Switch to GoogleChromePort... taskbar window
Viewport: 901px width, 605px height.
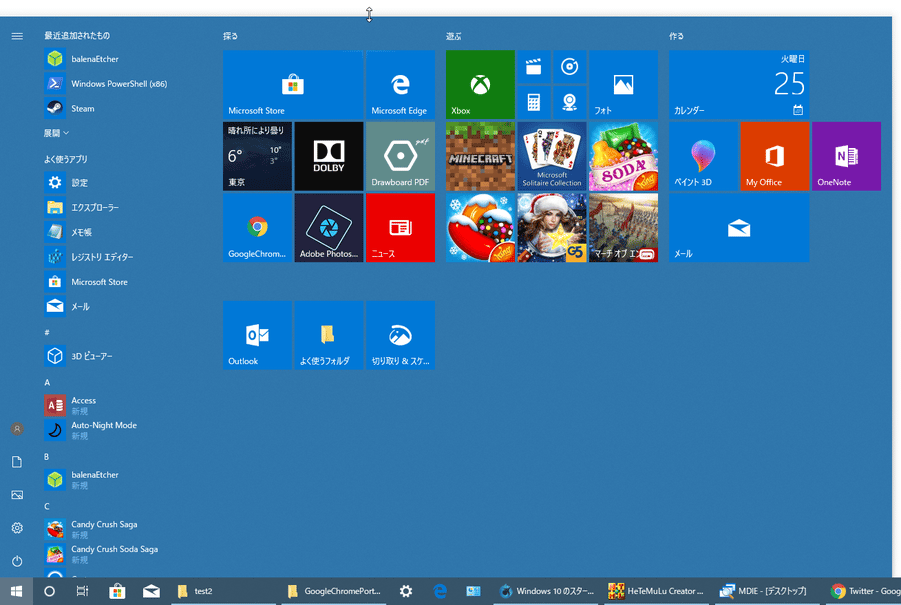coord(334,591)
